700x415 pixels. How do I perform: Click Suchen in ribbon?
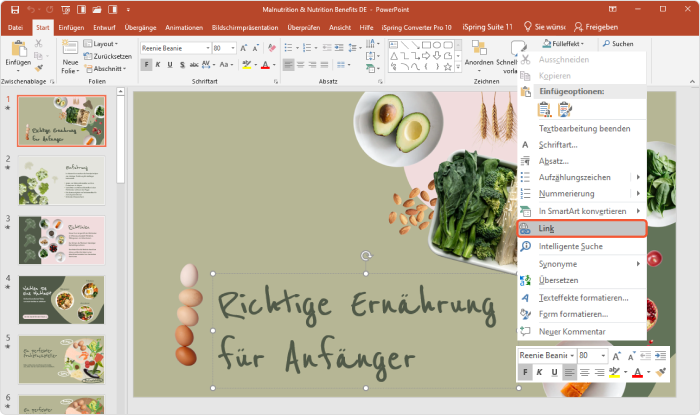(618, 44)
